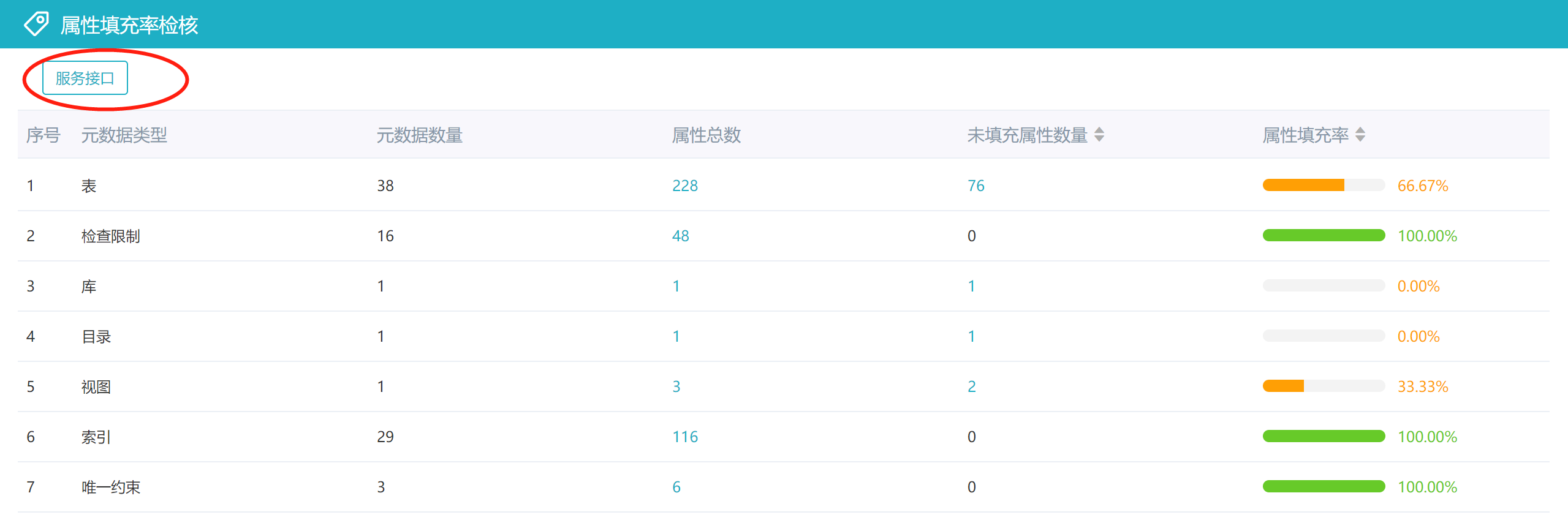Click the 0.00% value in 目录 row

tap(1418, 336)
